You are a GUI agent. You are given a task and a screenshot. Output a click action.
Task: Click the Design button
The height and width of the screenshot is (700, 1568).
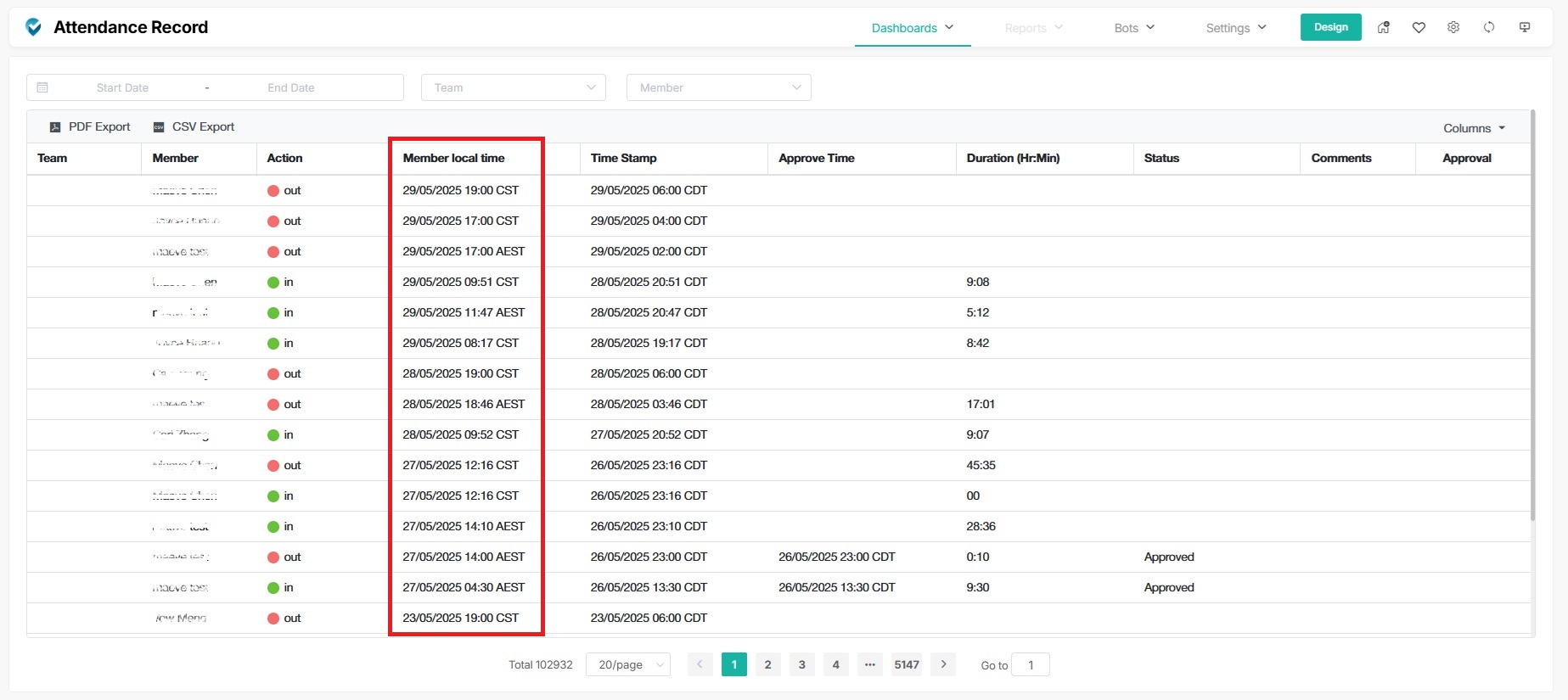[1330, 27]
